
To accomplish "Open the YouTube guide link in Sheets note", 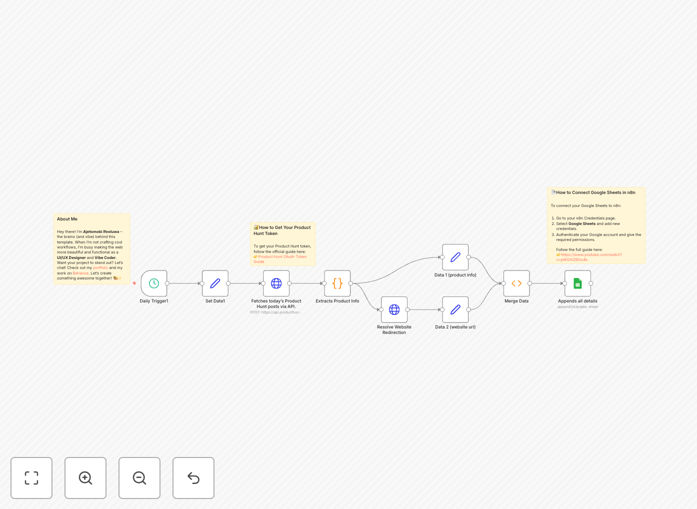I will coord(589,257).
